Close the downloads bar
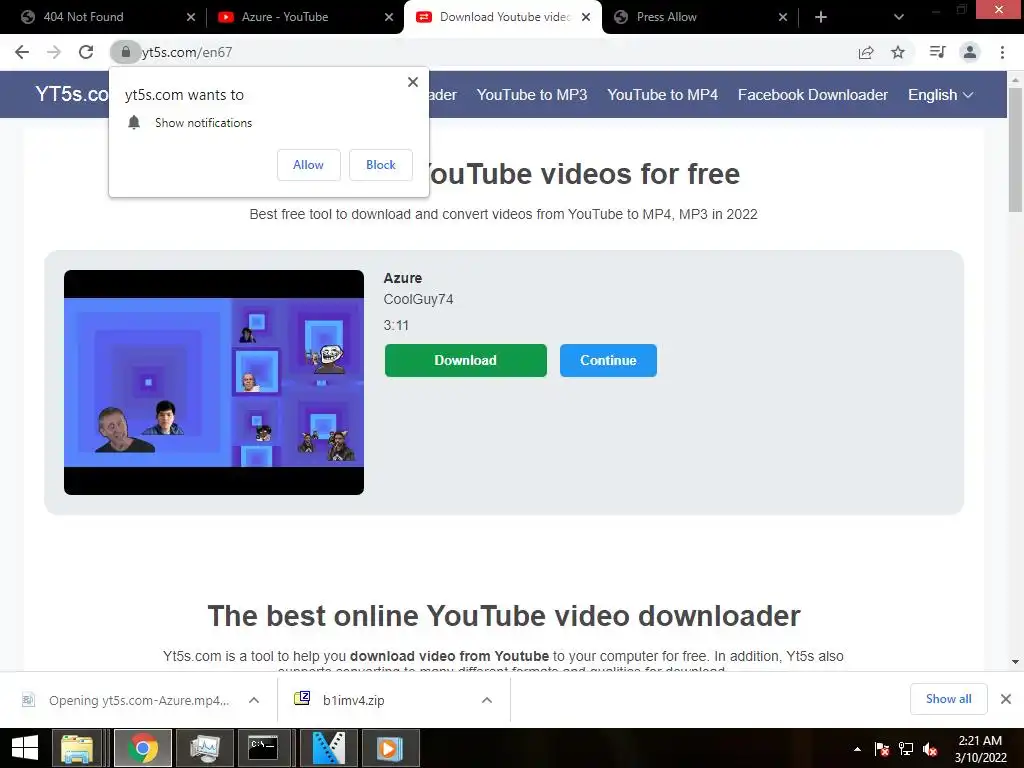The width and height of the screenshot is (1024, 768). point(1006,699)
